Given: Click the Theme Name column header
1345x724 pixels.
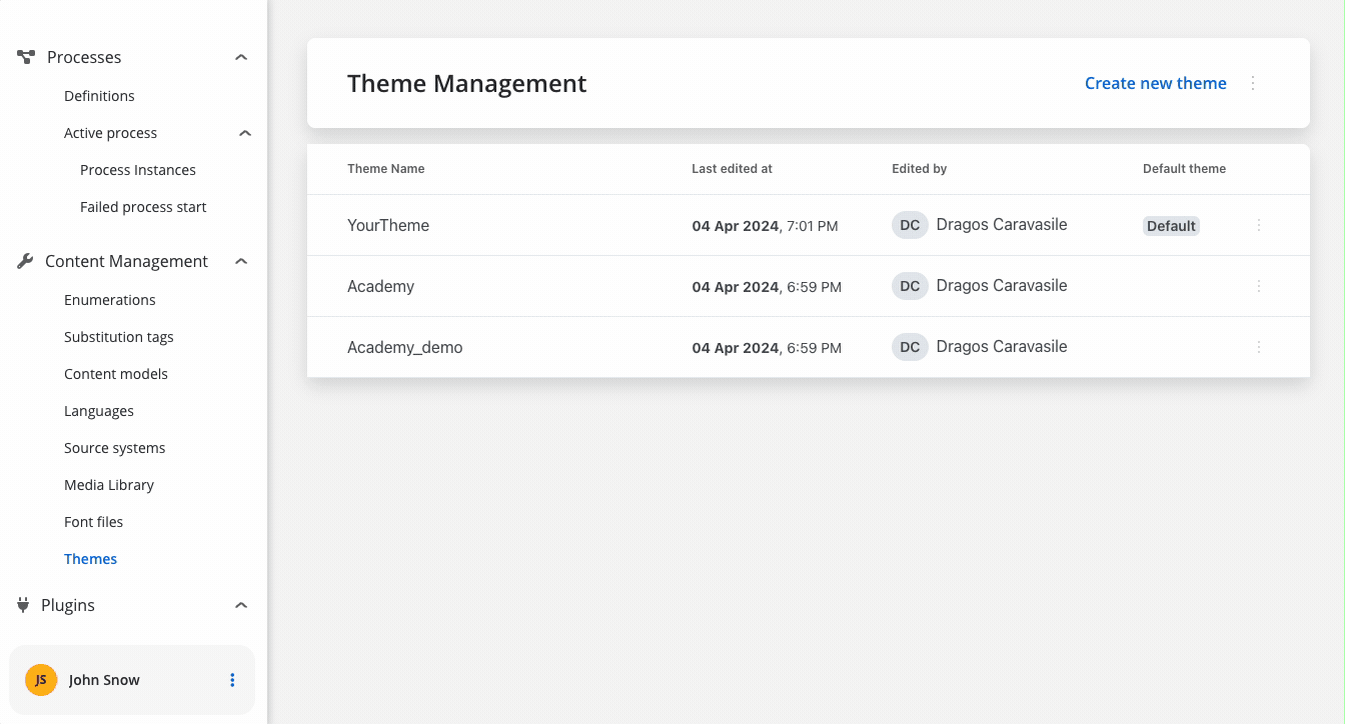Looking at the screenshot, I should (386, 169).
